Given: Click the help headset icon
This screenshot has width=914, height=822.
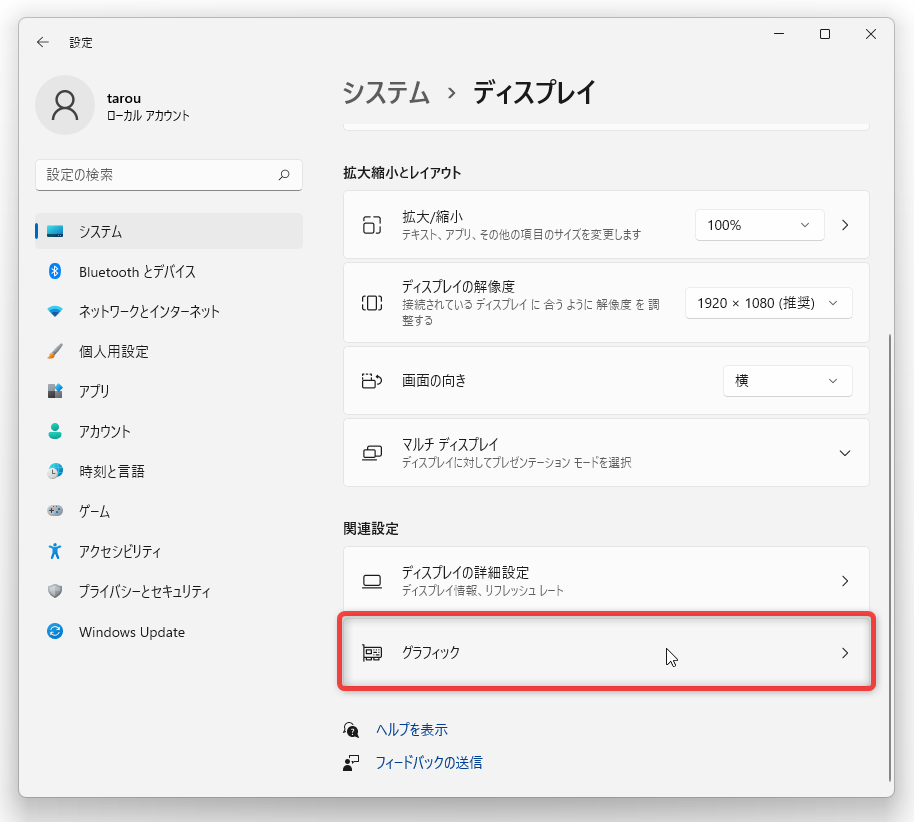Looking at the screenshot, I should point(351,729).
